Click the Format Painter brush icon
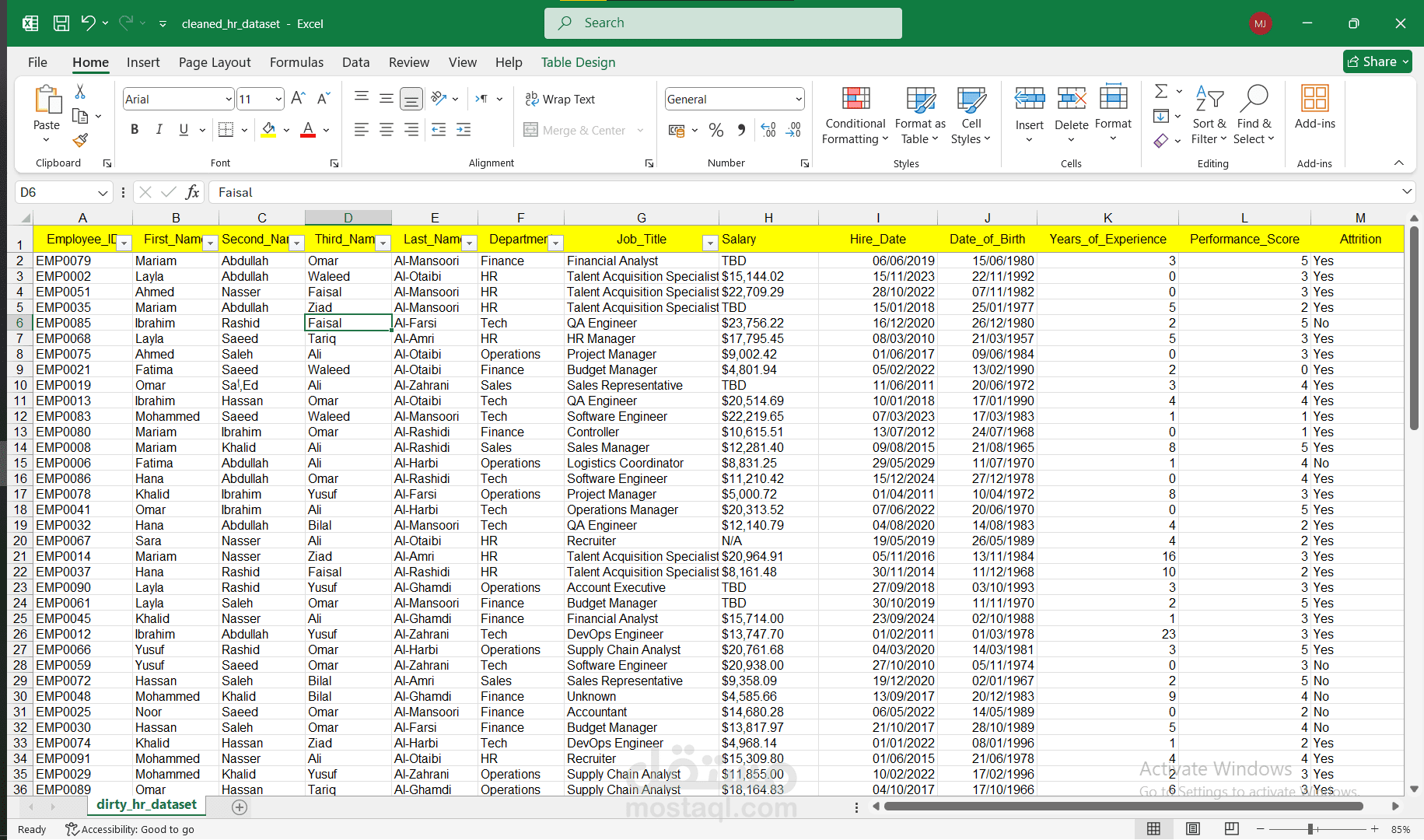 click(80, 140)
